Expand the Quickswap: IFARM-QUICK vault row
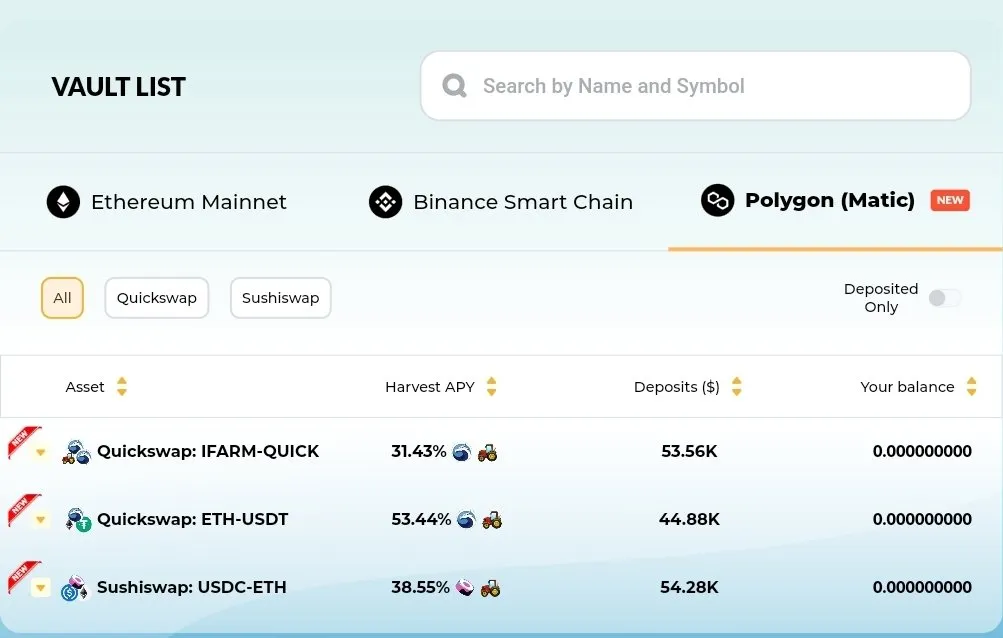This screenshot has width=1003, height=638. tap(41, 452)
